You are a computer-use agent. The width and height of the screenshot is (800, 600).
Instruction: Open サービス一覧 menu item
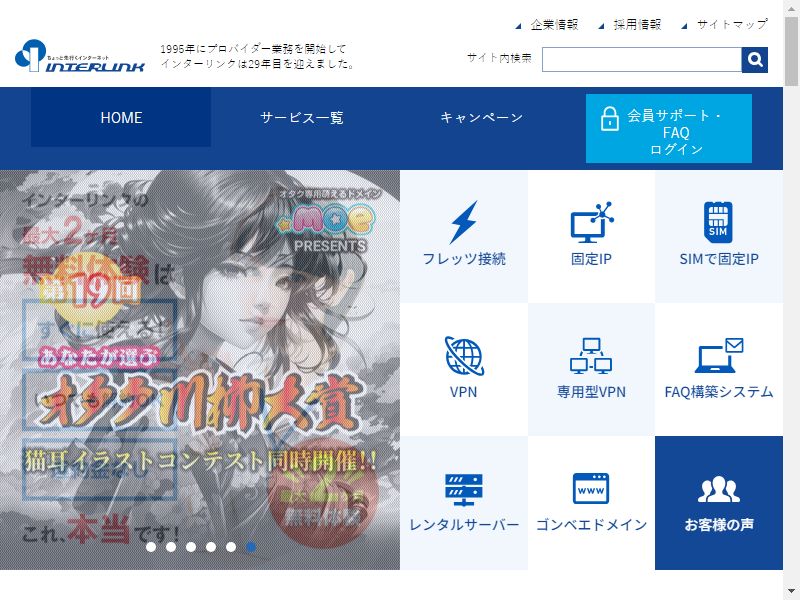[x=302, y=117]
